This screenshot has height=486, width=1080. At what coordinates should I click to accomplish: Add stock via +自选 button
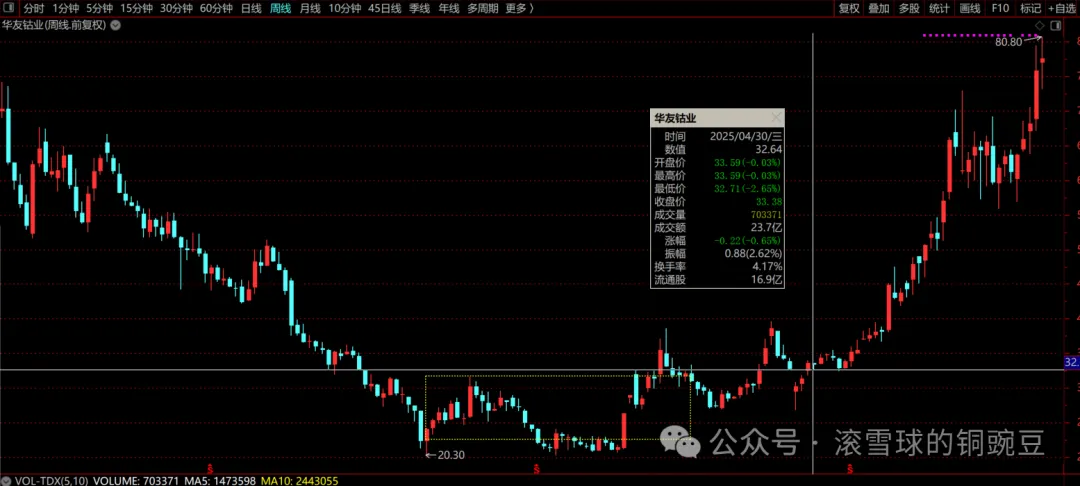pos(1063,8)
